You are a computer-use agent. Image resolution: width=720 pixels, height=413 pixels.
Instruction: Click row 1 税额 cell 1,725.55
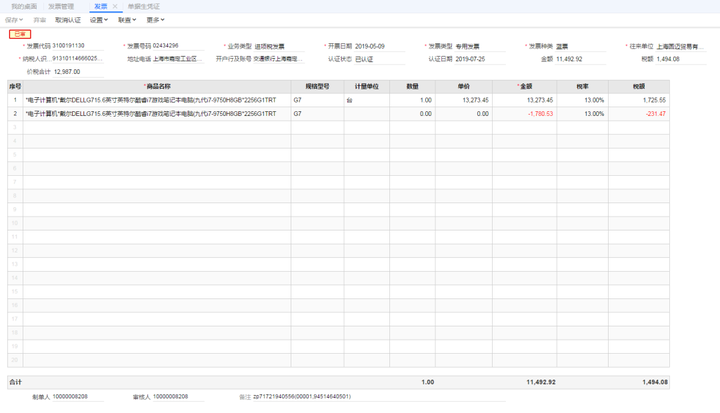point(639,100)
